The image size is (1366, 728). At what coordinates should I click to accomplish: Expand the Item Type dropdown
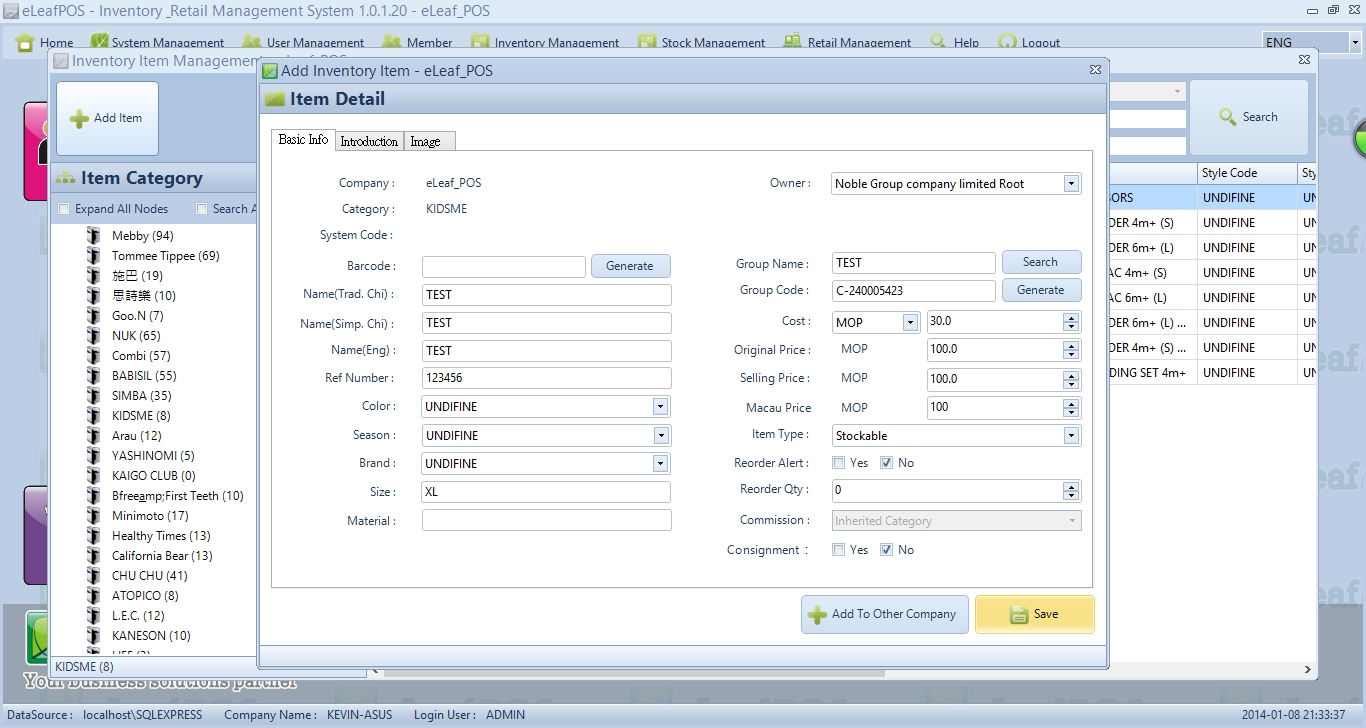[1071, 436]
